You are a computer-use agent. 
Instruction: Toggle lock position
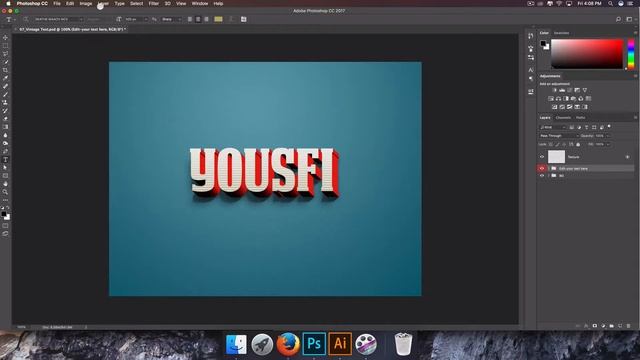(x=564, y=144)
